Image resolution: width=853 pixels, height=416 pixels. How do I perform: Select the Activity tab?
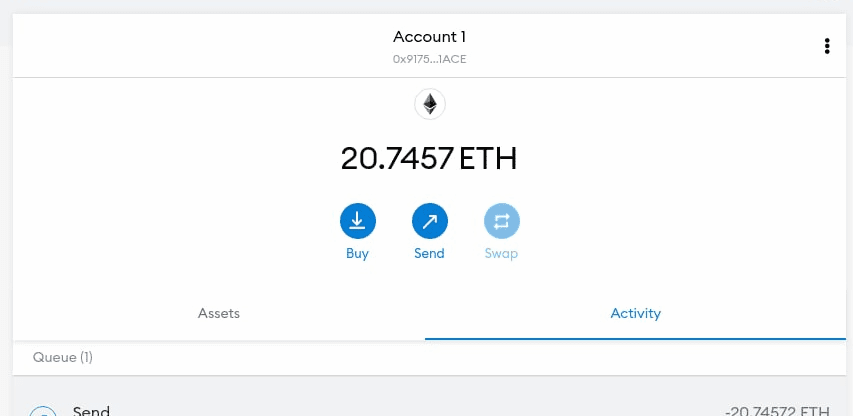click(x=636, y=313)
